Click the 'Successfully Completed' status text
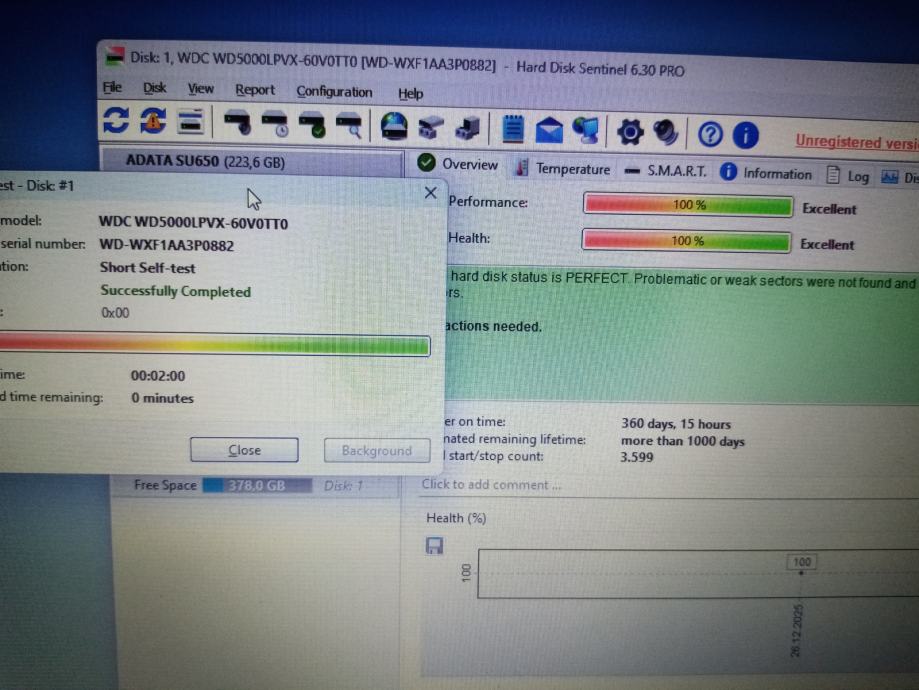Image resolution: width=919 pixels, height=690 pixels. (175, 291)
